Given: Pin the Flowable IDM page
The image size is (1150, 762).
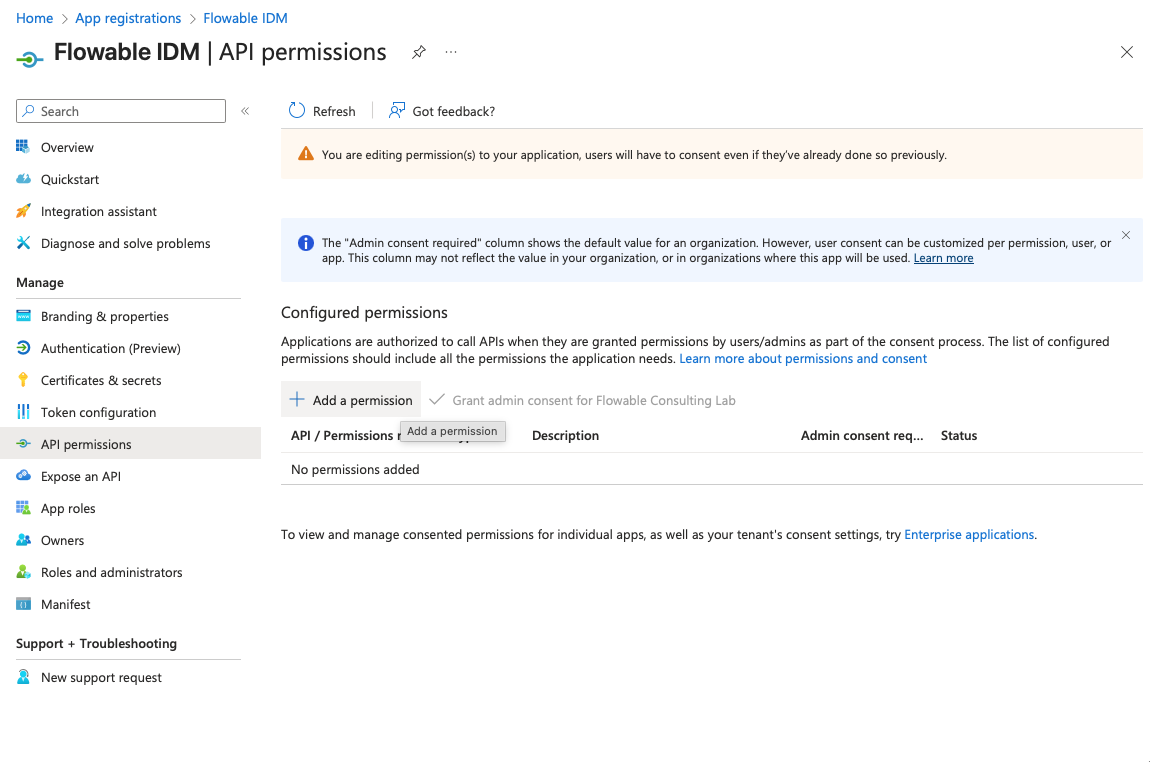Looking at the screenshot, I should click(x=419, y=52).
